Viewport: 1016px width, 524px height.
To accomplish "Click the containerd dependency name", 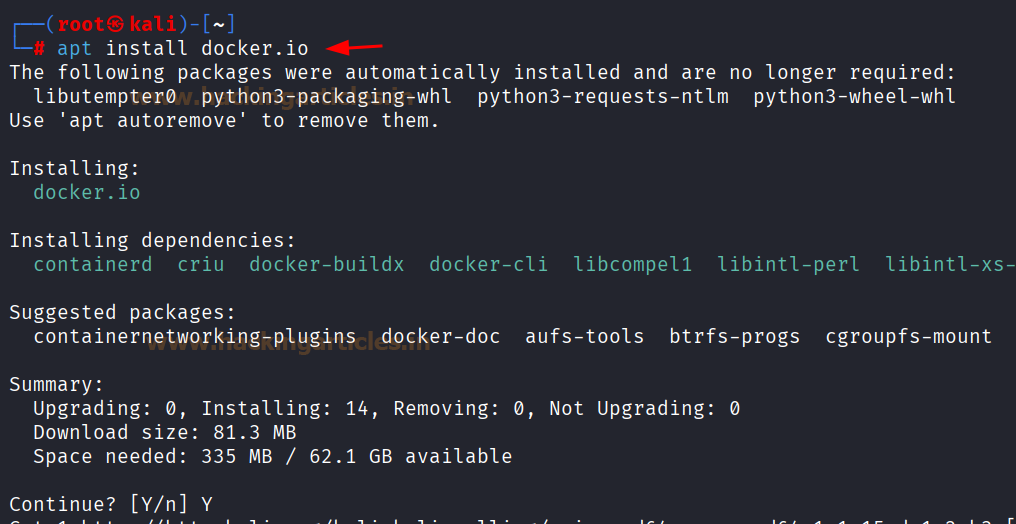I will tap(93, 264).
